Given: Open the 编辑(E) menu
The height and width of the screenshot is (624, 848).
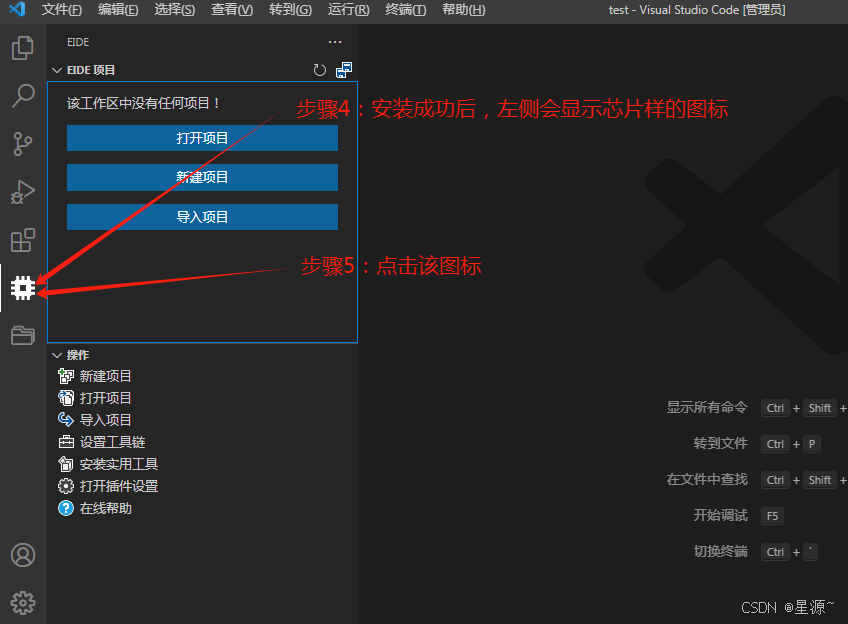Looking at the screenshot, I should (118, 10).
